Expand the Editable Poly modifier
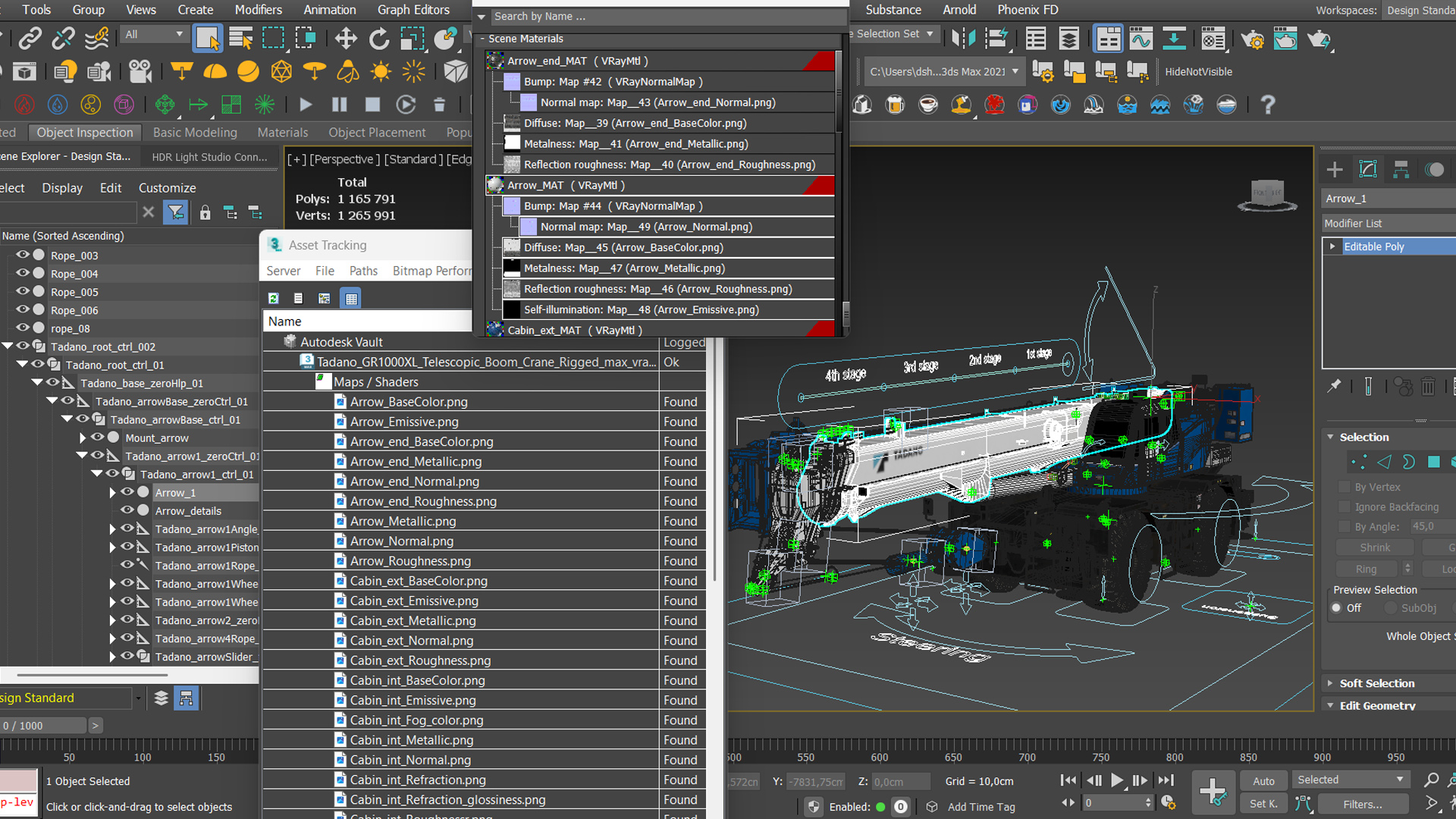The width and height of the screenshot is (1456, 819). pos(1332,246)
